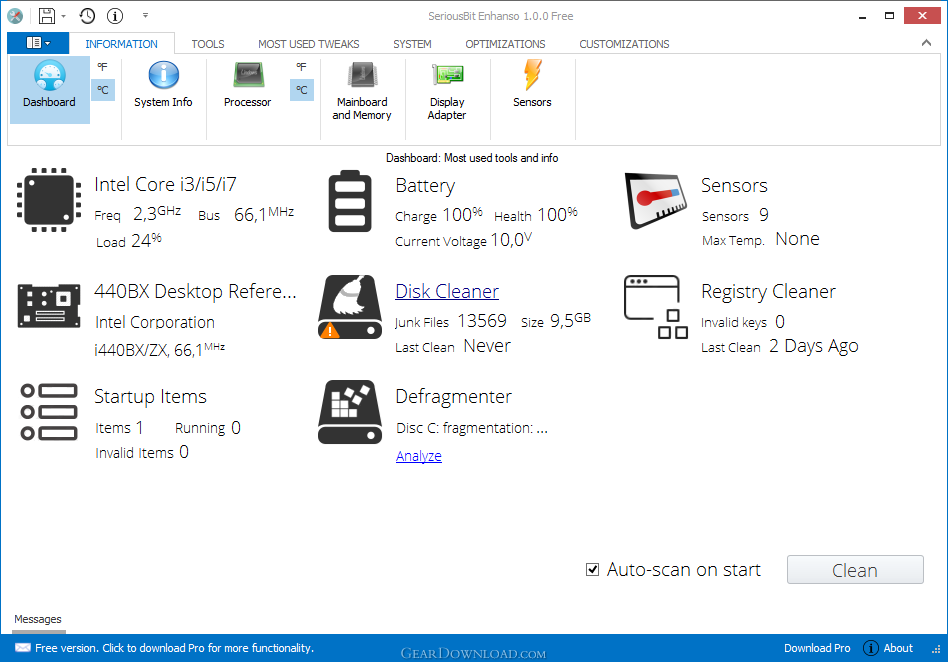Click the Sensors dashboard heading
This screenshot has width=948, height=662.
click(734, 186)
